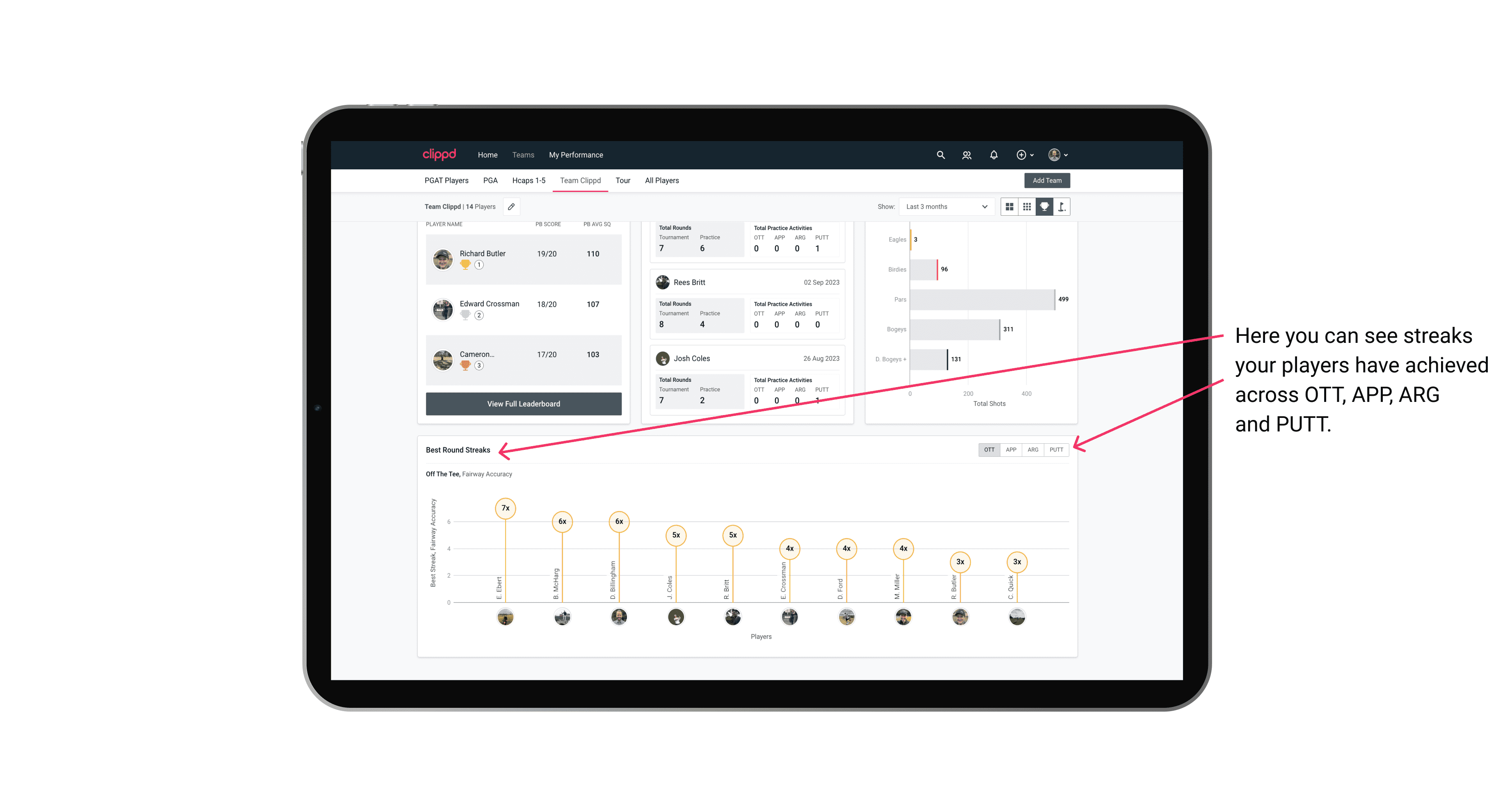Select the PUTT streak filter icon

(1056, 449)
